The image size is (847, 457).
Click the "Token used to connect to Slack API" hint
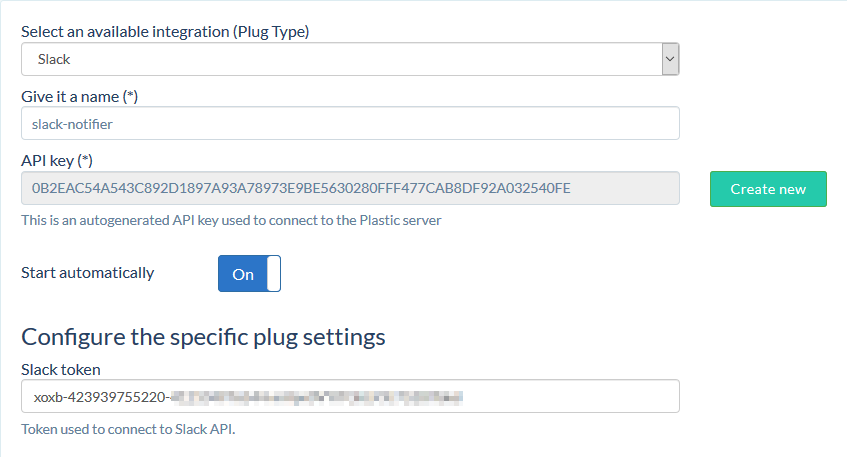click(128, 429)
